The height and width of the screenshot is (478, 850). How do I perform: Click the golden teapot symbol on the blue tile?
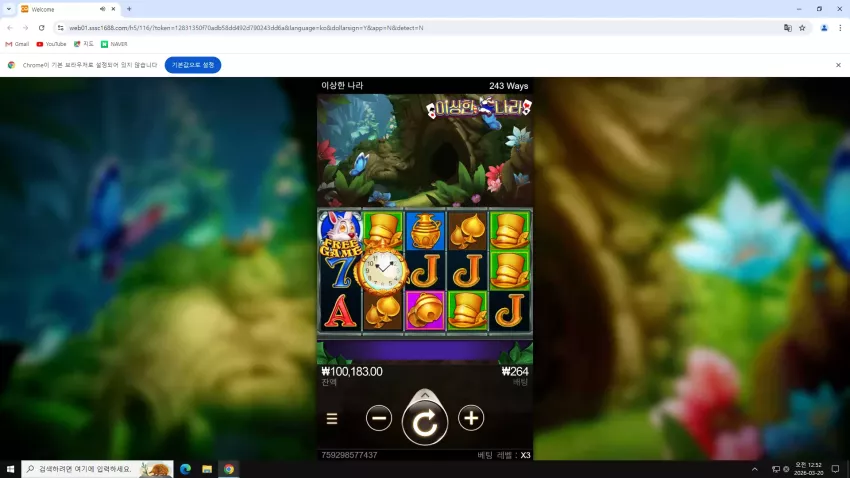coord(424,230)
